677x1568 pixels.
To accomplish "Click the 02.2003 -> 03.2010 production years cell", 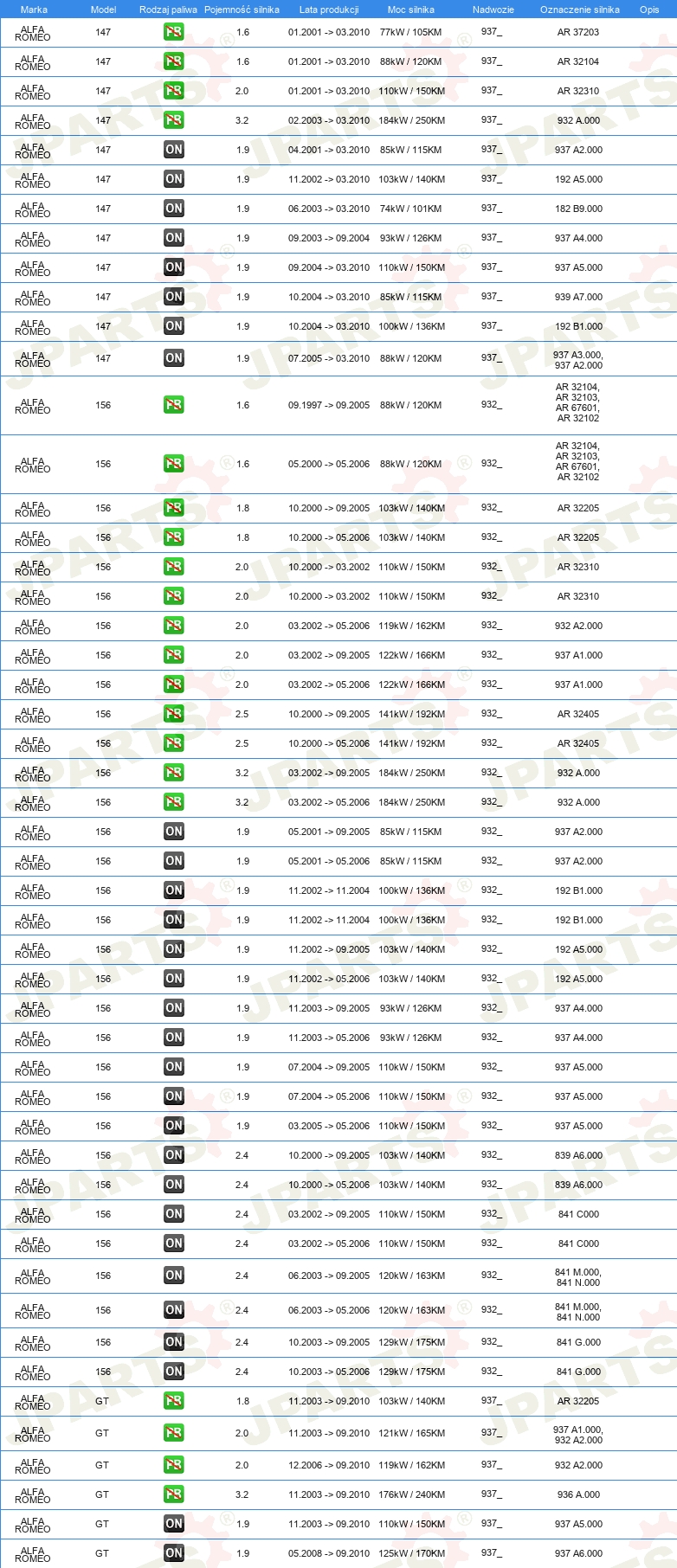I will pos(329,120).
